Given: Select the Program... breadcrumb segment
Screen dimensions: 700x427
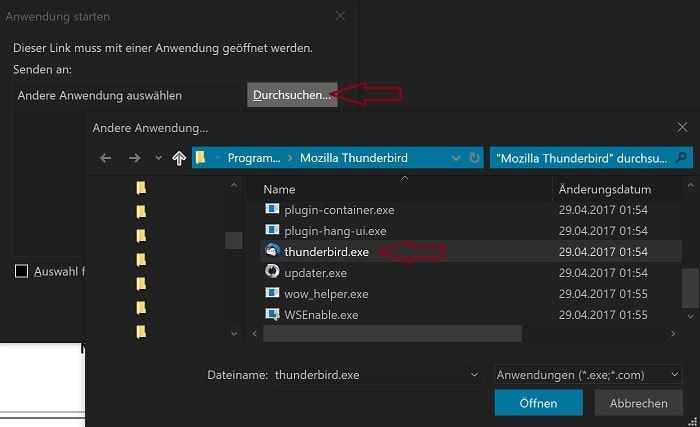Looking at the screenshot, I should click(254, 158).
